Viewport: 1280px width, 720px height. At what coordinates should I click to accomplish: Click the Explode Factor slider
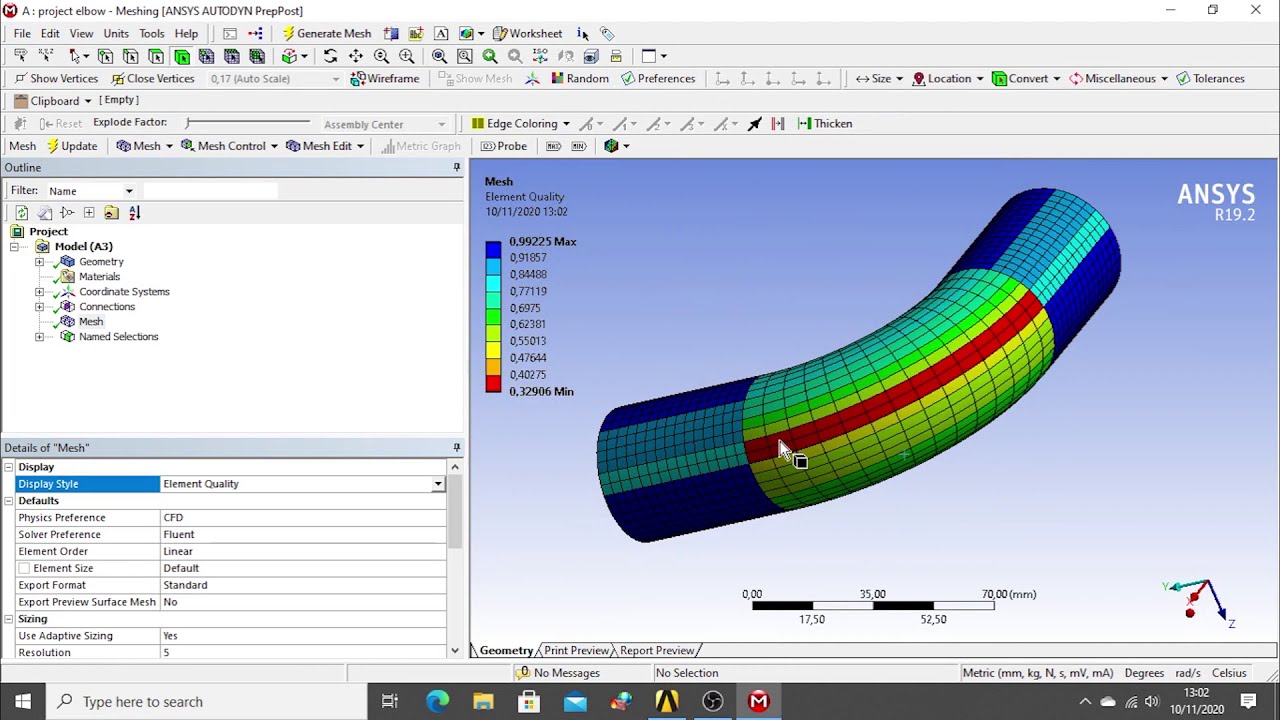click(x=248, y=123)
